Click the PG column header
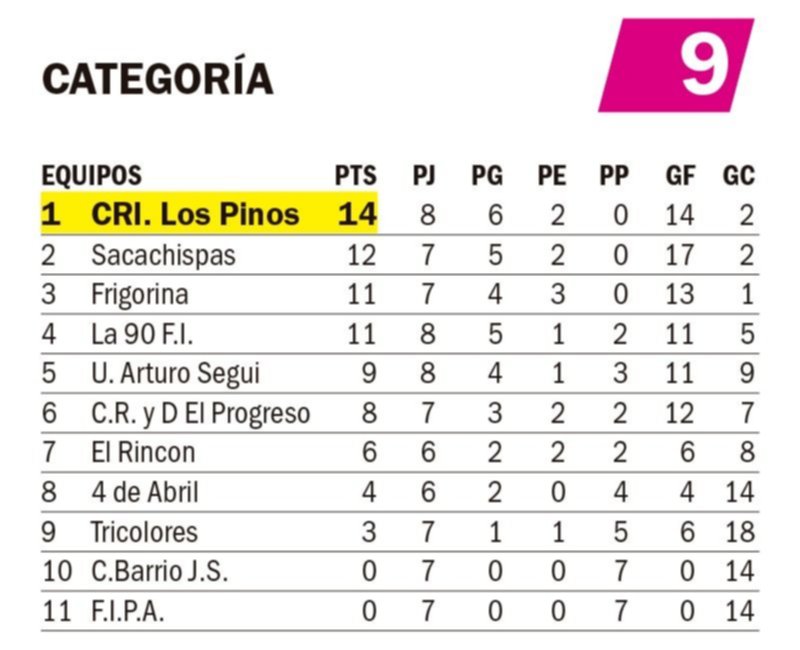 487,176
